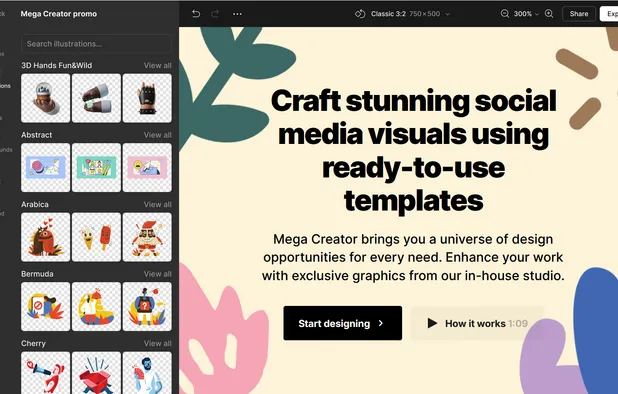Image resolution: width=618 pixels, height=394 pixels.
Task: Select the Bermuda stop sign illustration
Action: [x=46, y=307]
